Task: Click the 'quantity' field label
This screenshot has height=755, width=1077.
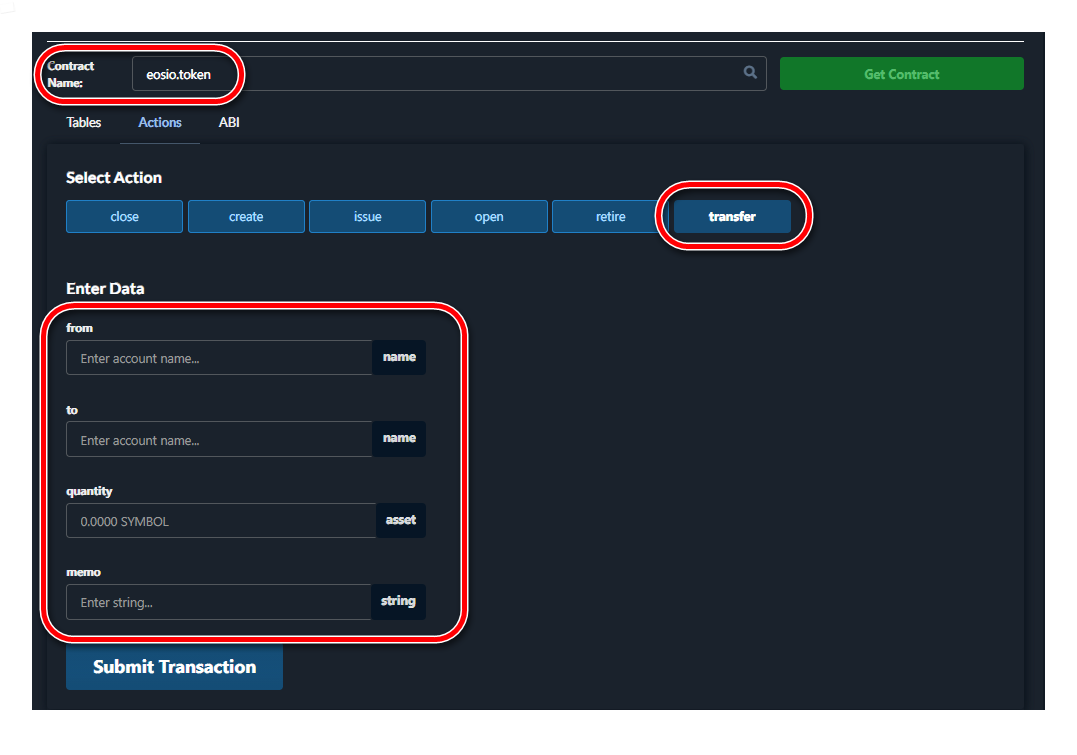Action: 89,491
